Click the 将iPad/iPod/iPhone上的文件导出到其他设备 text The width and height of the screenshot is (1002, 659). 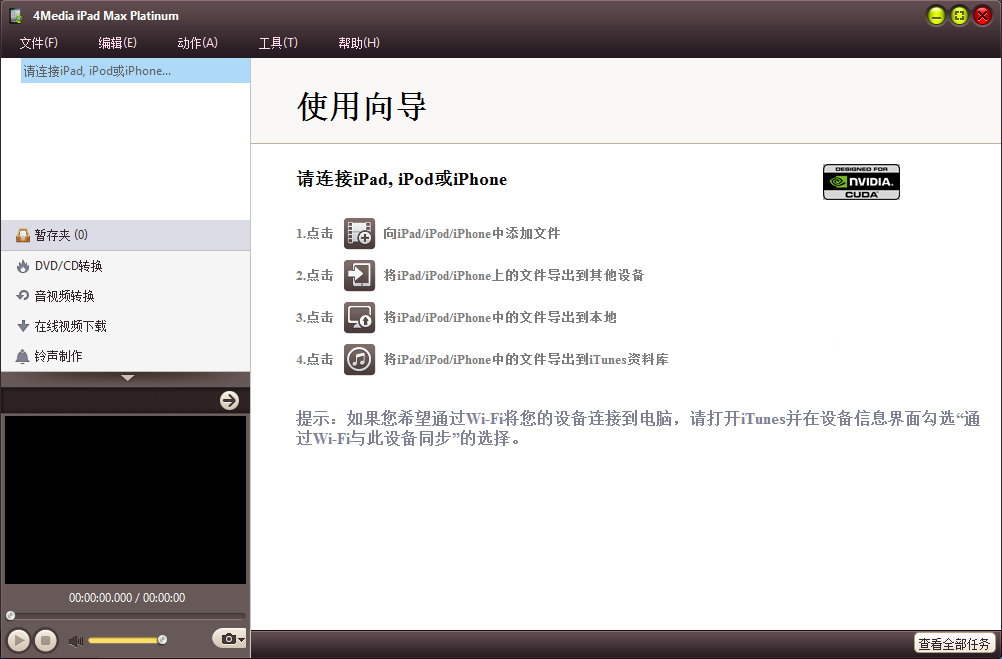pyautogui.click(x=514, y=275)
